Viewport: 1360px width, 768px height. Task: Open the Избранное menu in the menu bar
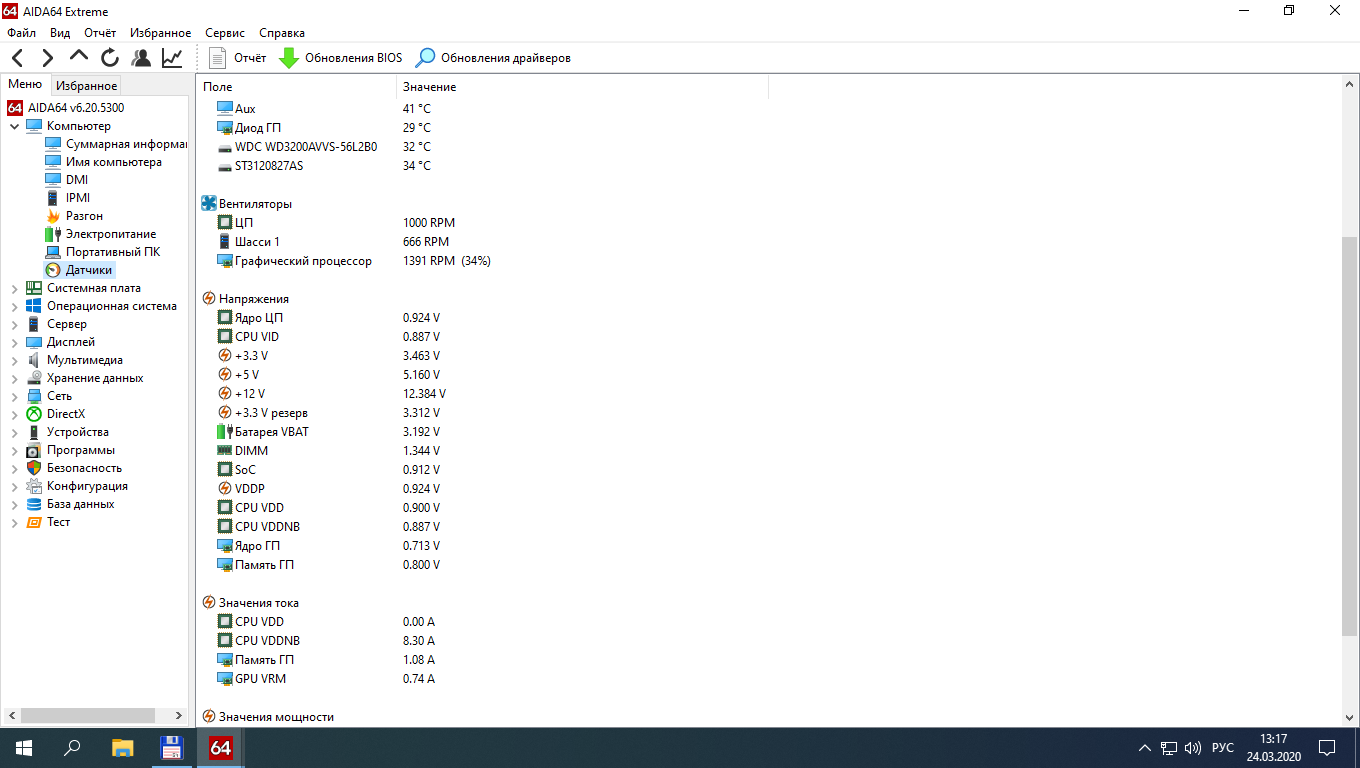(159, 33)
